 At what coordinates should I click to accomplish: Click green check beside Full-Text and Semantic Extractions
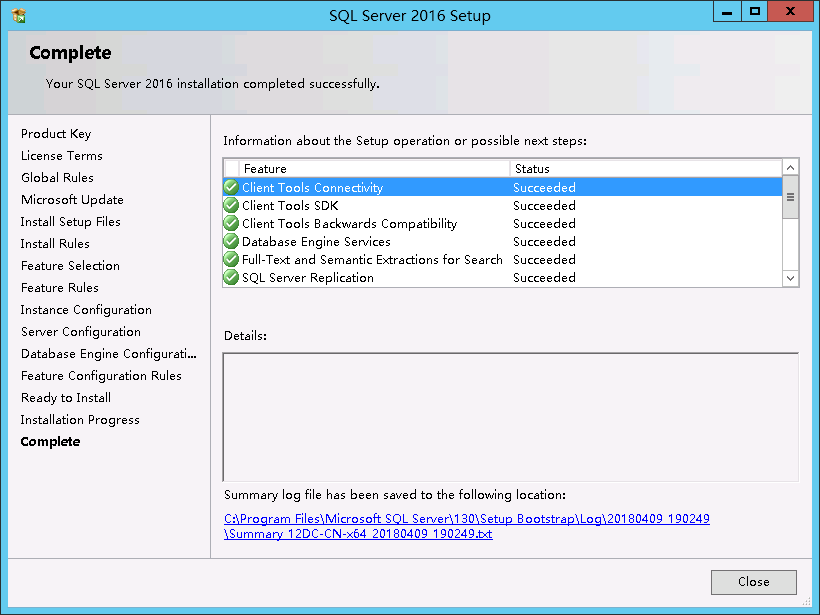(231, 259)
